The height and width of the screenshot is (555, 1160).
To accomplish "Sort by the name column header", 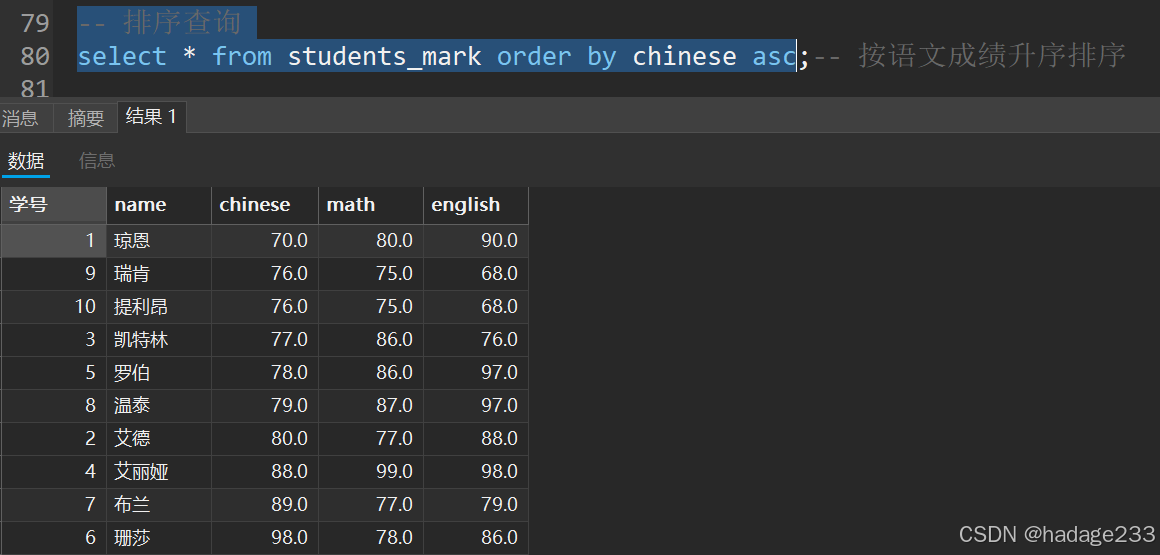I will (x=159, y=205).
